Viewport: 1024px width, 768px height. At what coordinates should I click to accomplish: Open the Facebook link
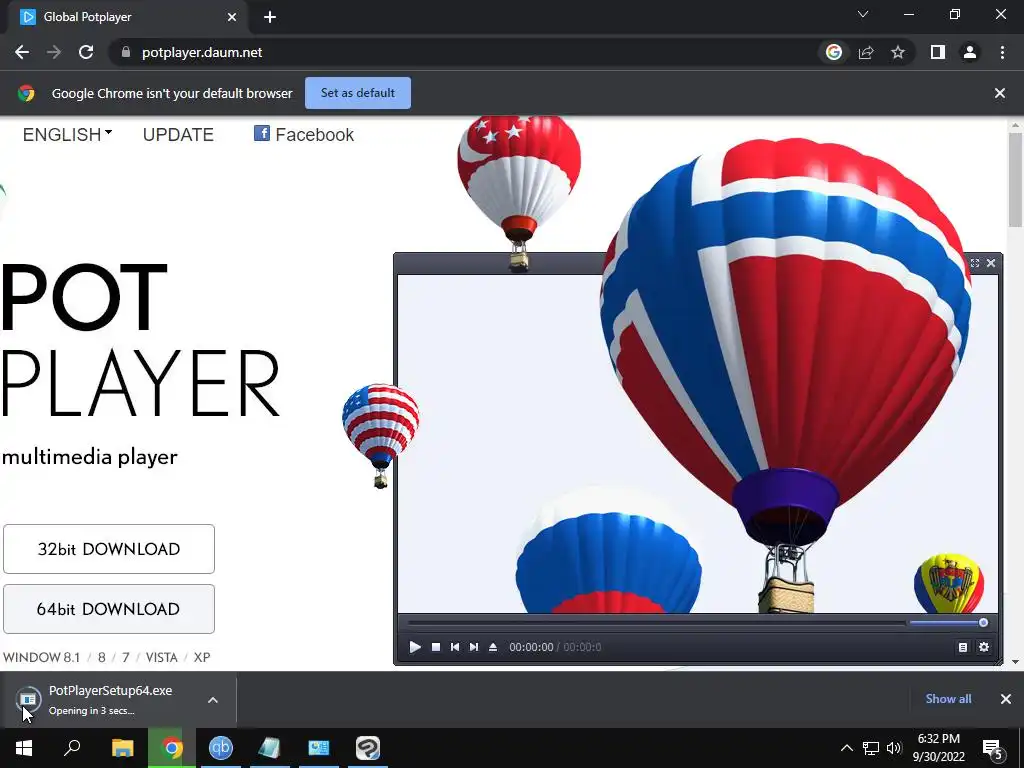point(304,135)
